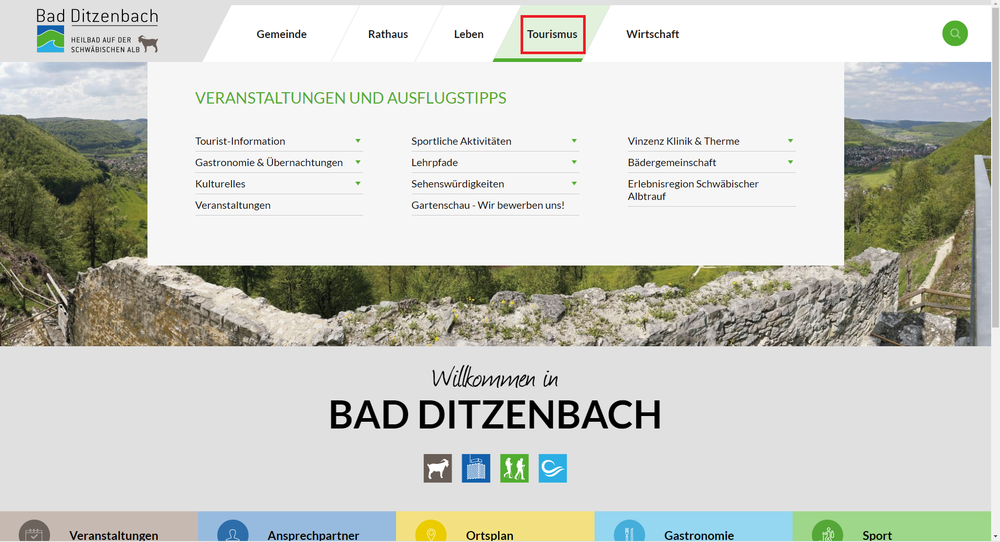Open the Leben menu
Viewport: 1000px width, 542px height.
coord(469,34)
